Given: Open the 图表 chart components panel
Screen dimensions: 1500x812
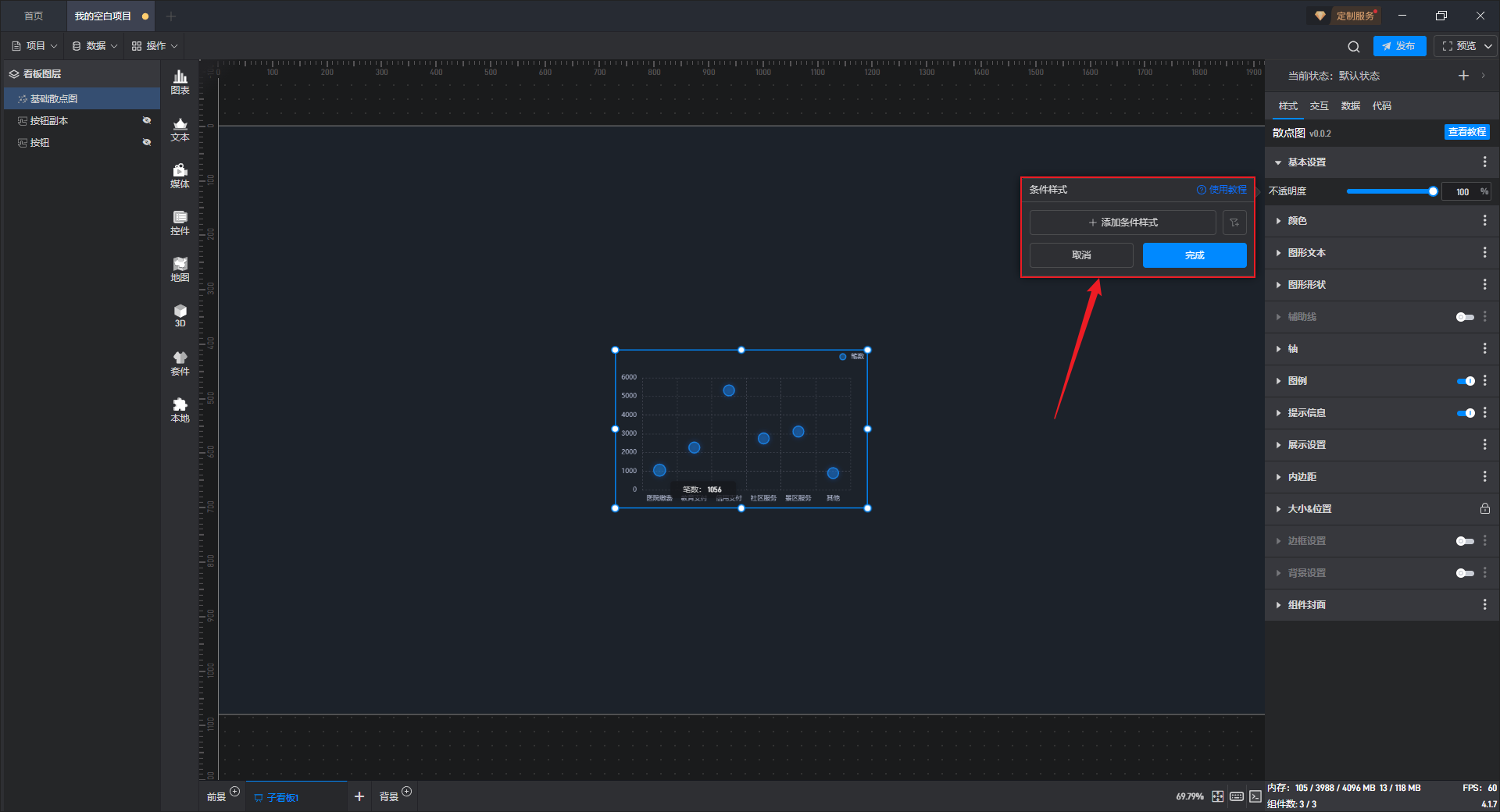Looking at the screenshot, I should pos(180,82).
